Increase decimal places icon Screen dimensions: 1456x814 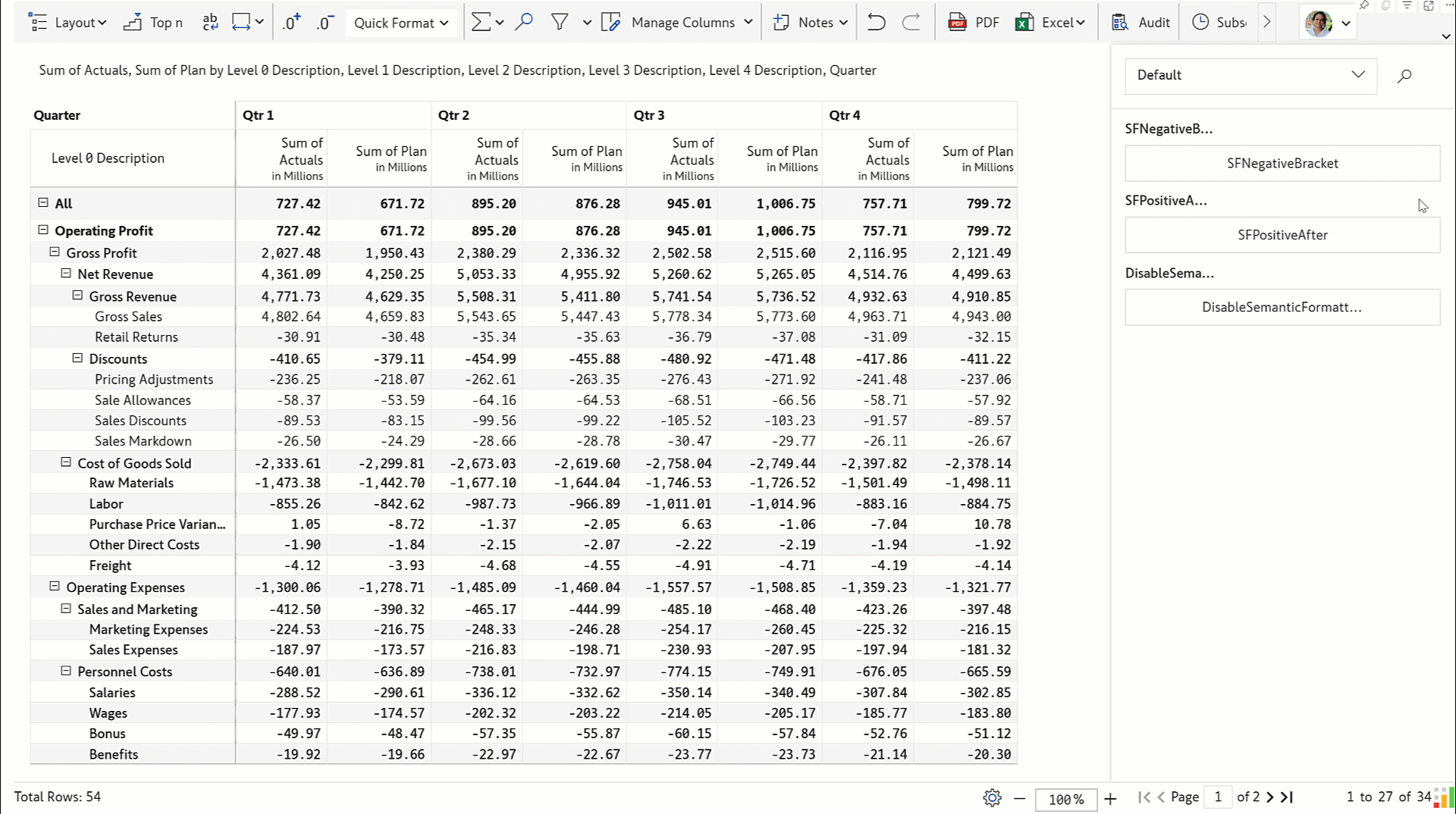click(x=291, y=23)
